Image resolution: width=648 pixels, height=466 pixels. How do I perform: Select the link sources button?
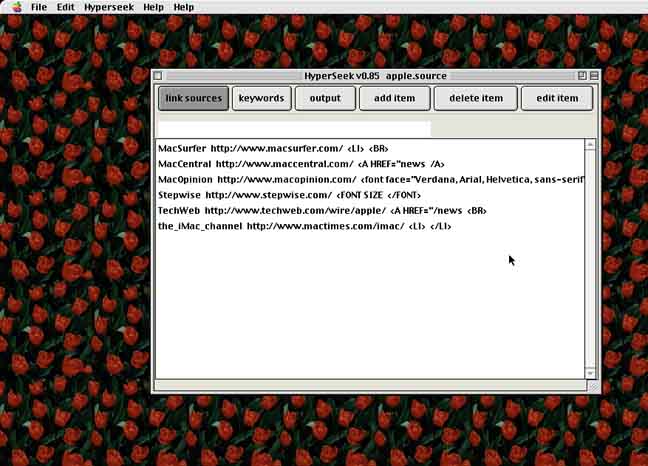193,98
